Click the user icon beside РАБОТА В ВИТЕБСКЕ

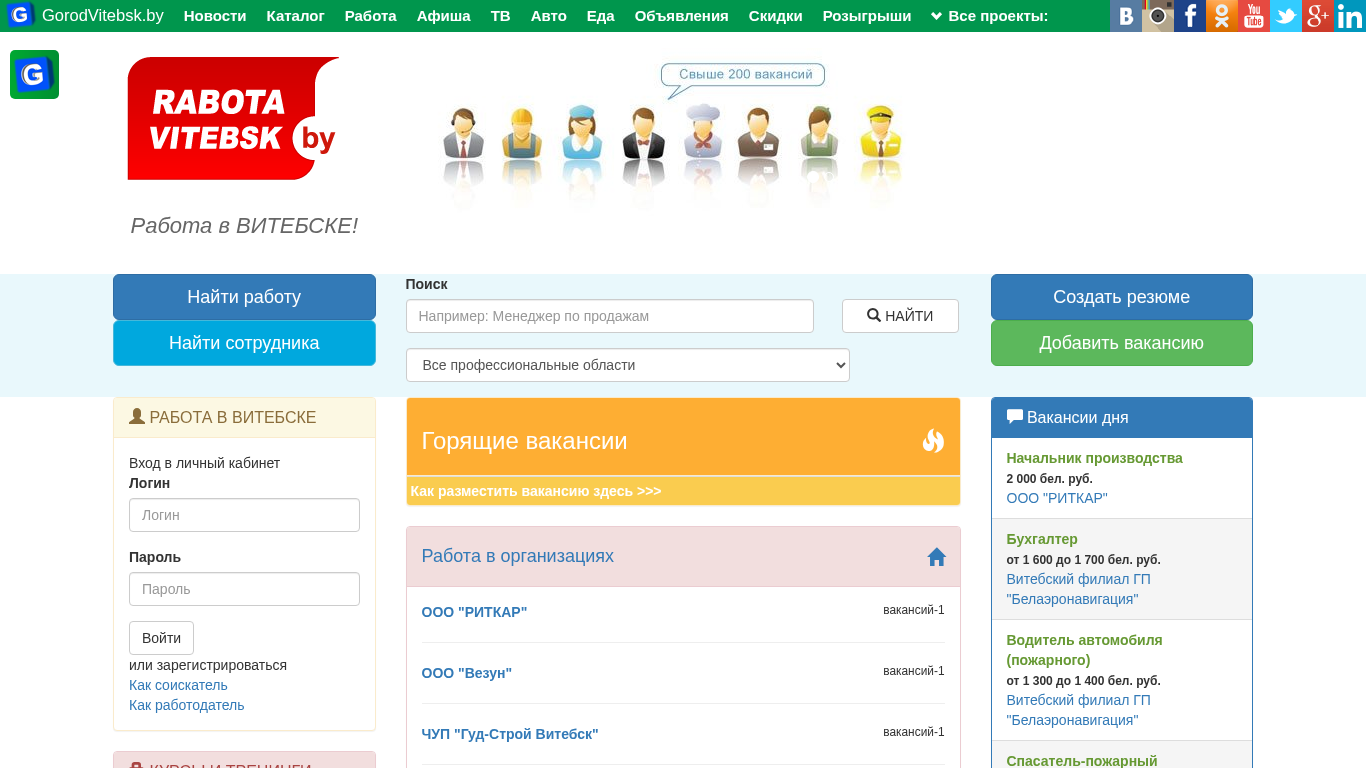pos(137,417)
